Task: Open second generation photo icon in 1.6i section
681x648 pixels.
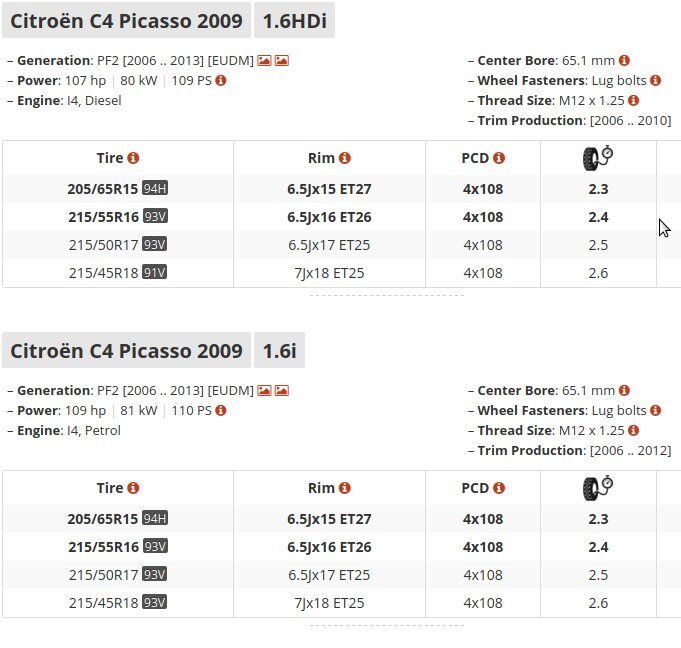Action: [282, 390]
